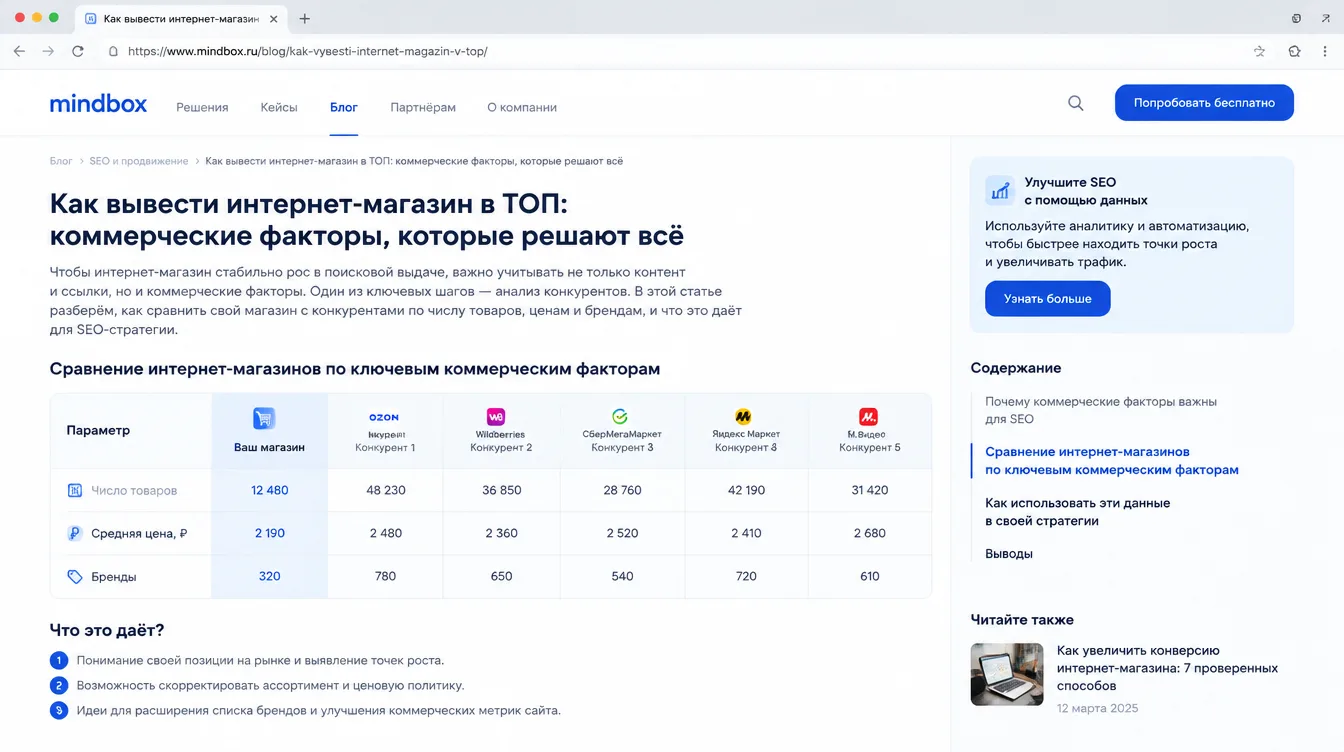
Task: Bookmark this page with the star icon
Action: click(x=1259, y=51)
